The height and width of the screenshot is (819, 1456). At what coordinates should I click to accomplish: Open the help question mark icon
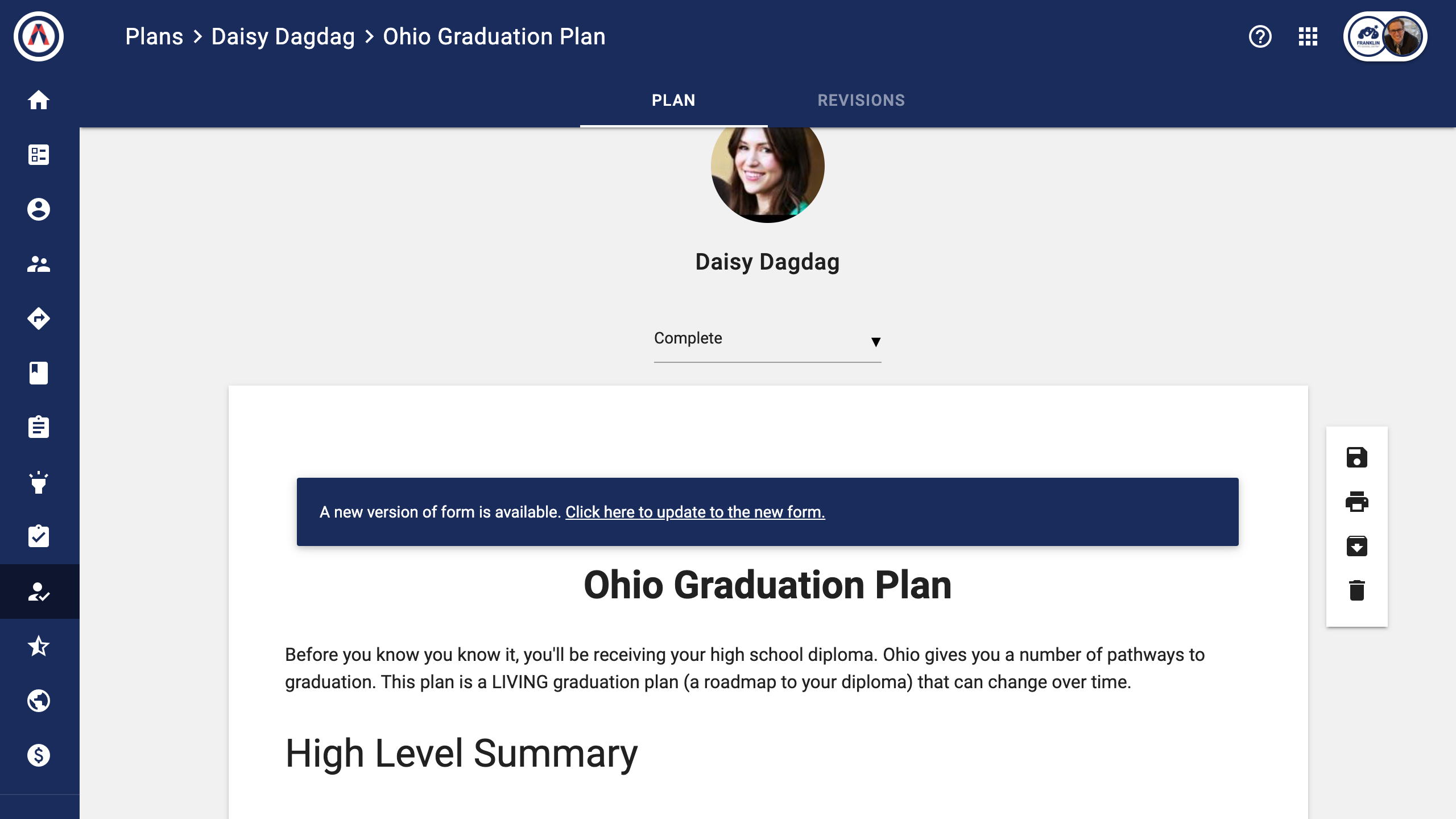[x=1260, y=36]
